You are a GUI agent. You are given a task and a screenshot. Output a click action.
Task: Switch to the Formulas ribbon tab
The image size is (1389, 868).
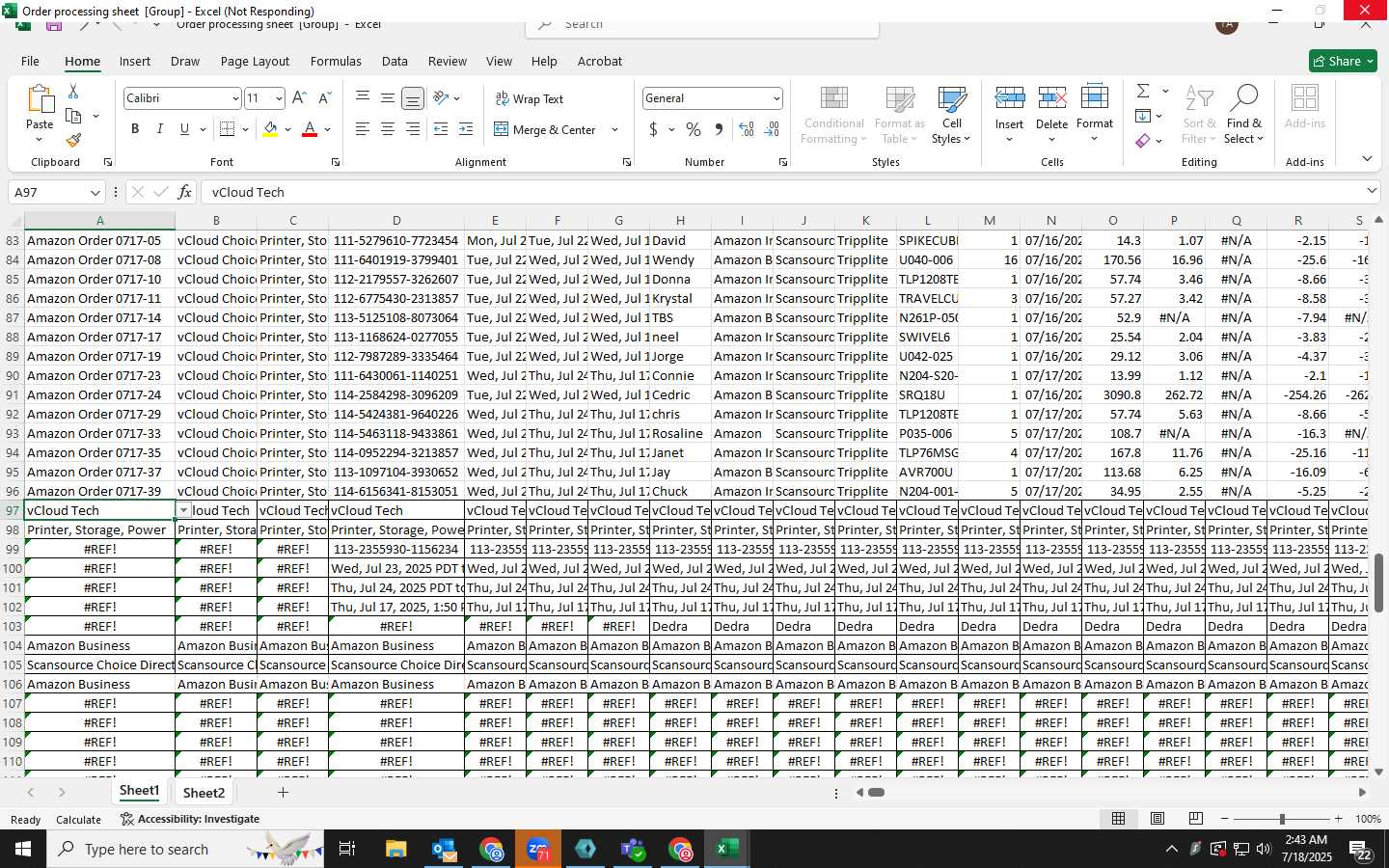point(336,61)
